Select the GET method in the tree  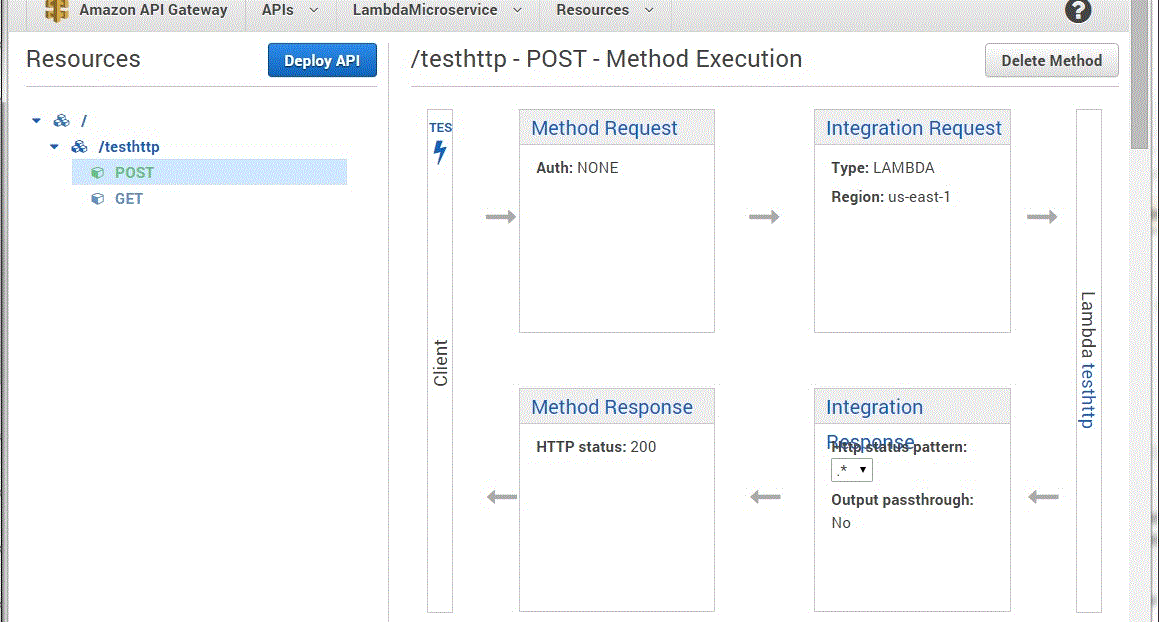[128, 199]
